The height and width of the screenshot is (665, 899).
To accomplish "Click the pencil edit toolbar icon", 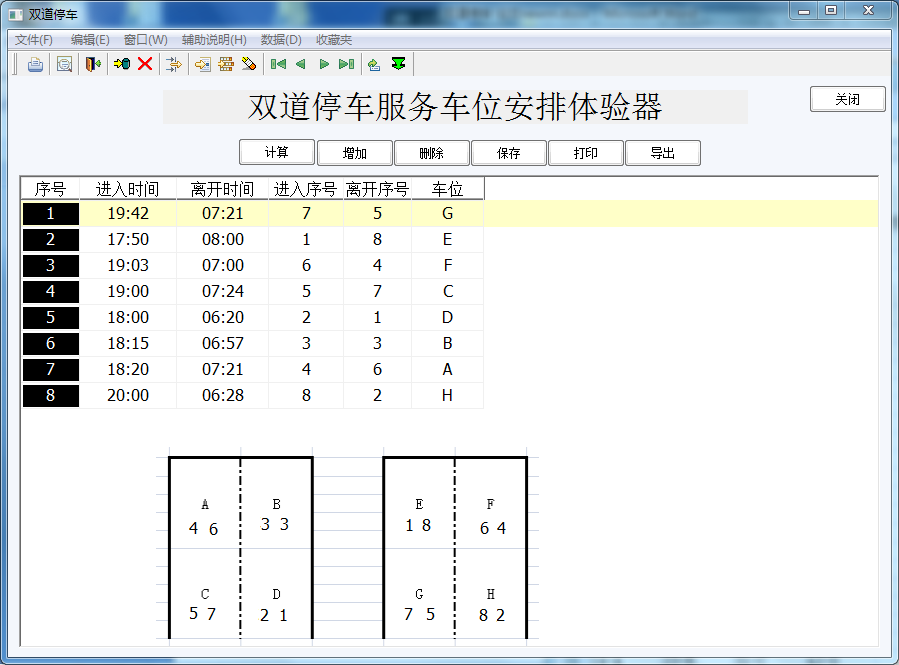I will [250, 64].
